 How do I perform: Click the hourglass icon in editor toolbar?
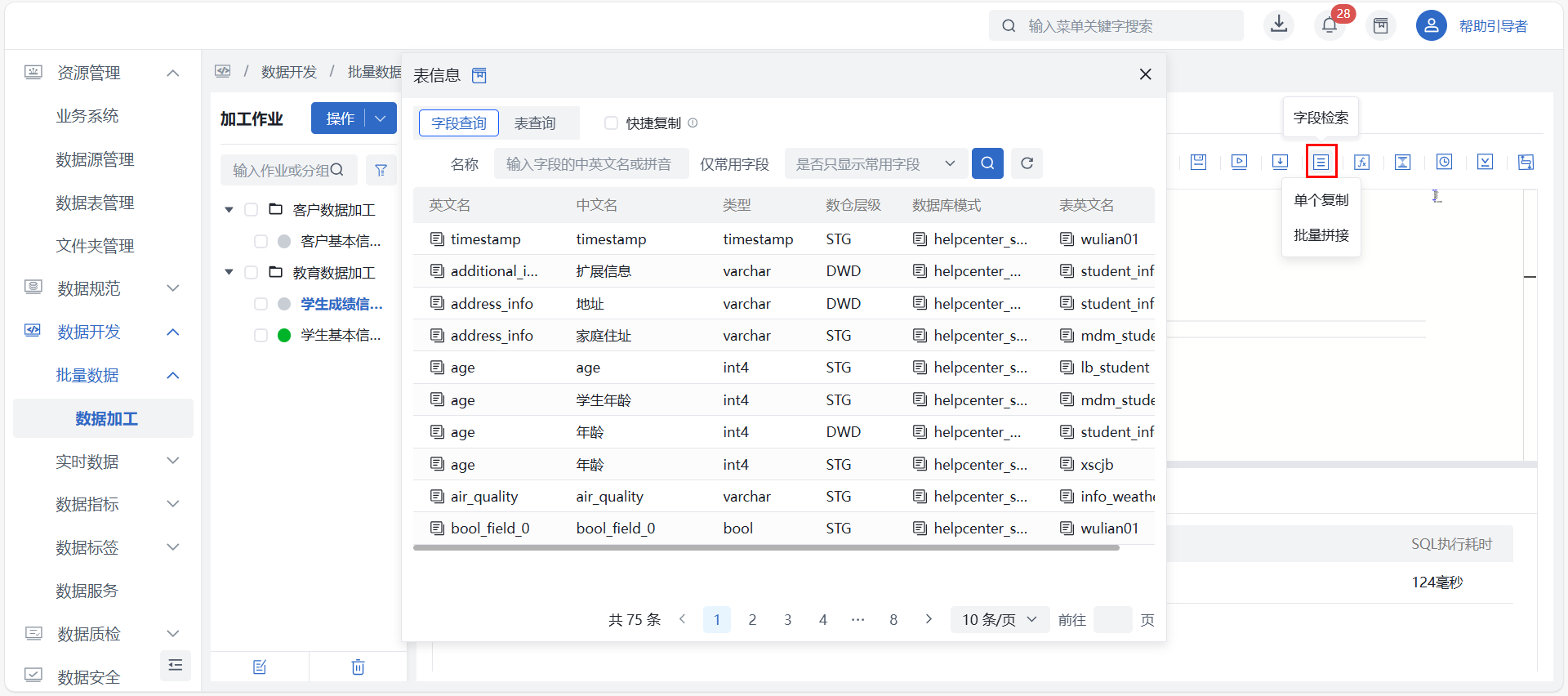(1402, 162)
